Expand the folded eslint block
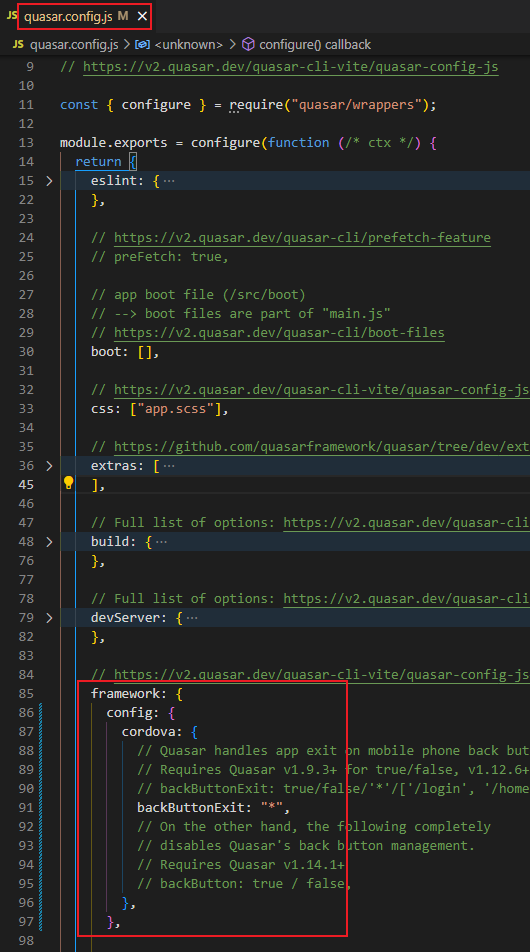The width and height of the screenshot is (530, 952). (50, 181)
